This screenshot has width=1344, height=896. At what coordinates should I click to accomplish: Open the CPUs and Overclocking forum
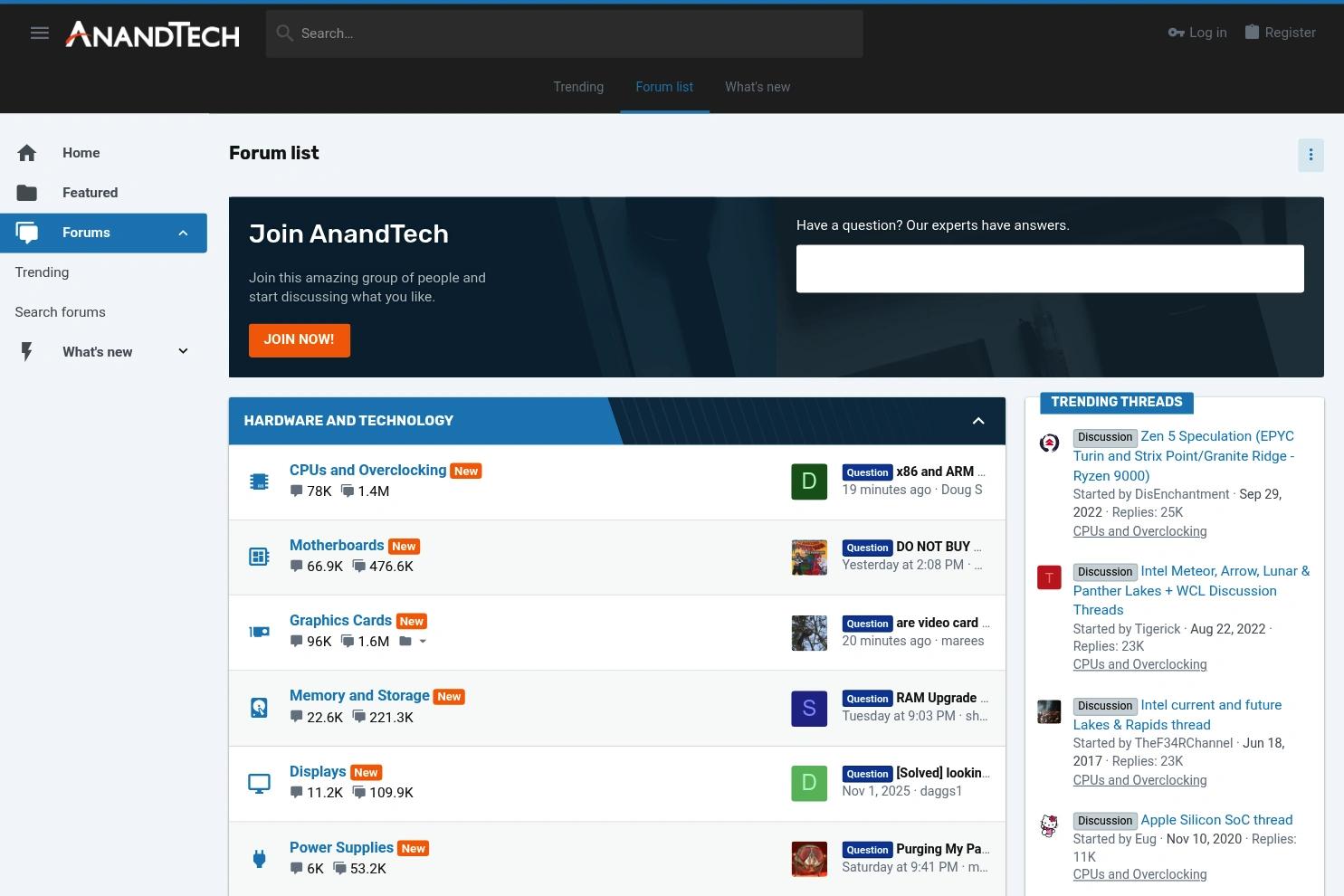click(x=367, y=470)
